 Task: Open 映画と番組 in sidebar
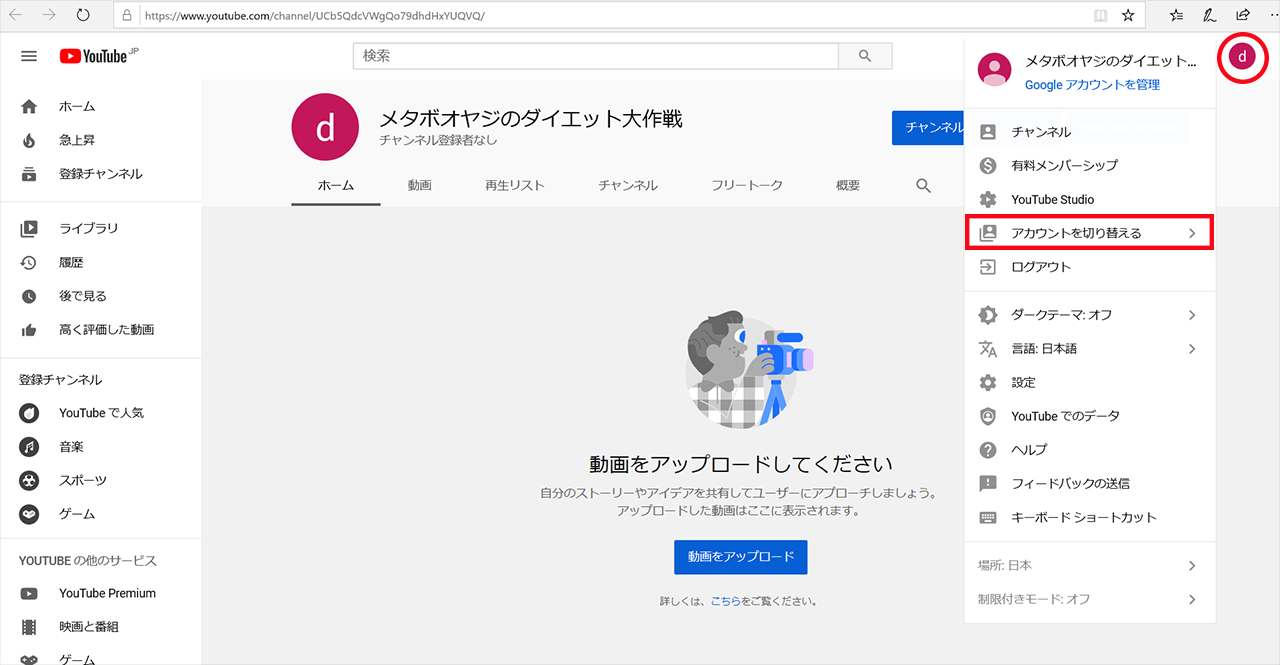(100, 627)
